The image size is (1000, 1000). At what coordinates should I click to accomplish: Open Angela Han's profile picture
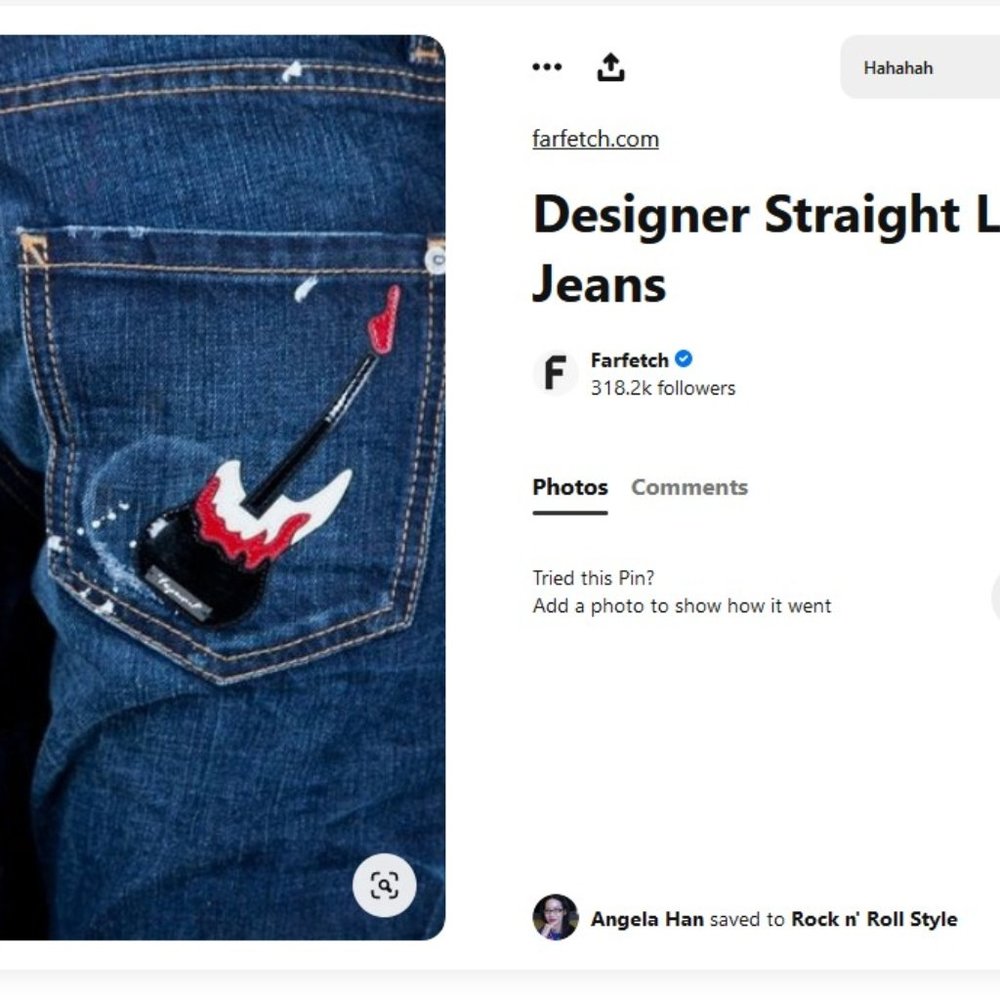555,917
